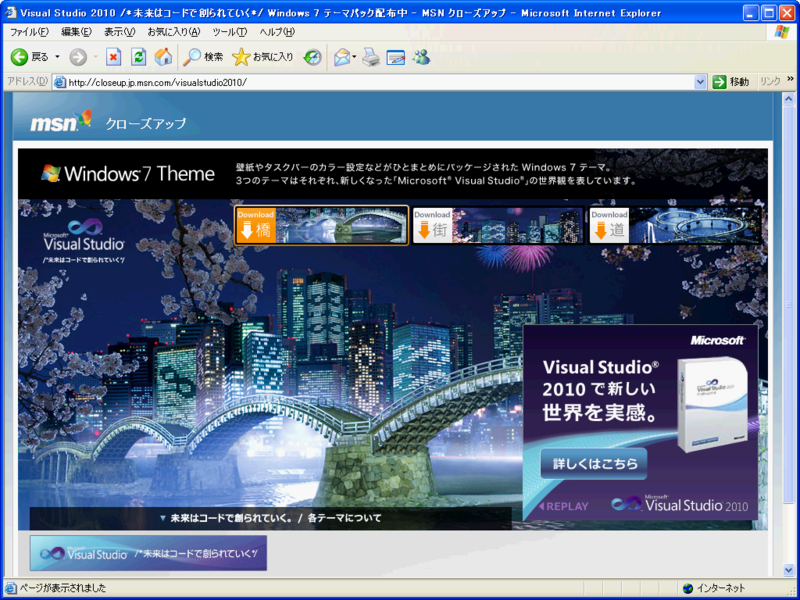Click the Windows flag logo throbber
800x600 pixels.
point(781,32)
